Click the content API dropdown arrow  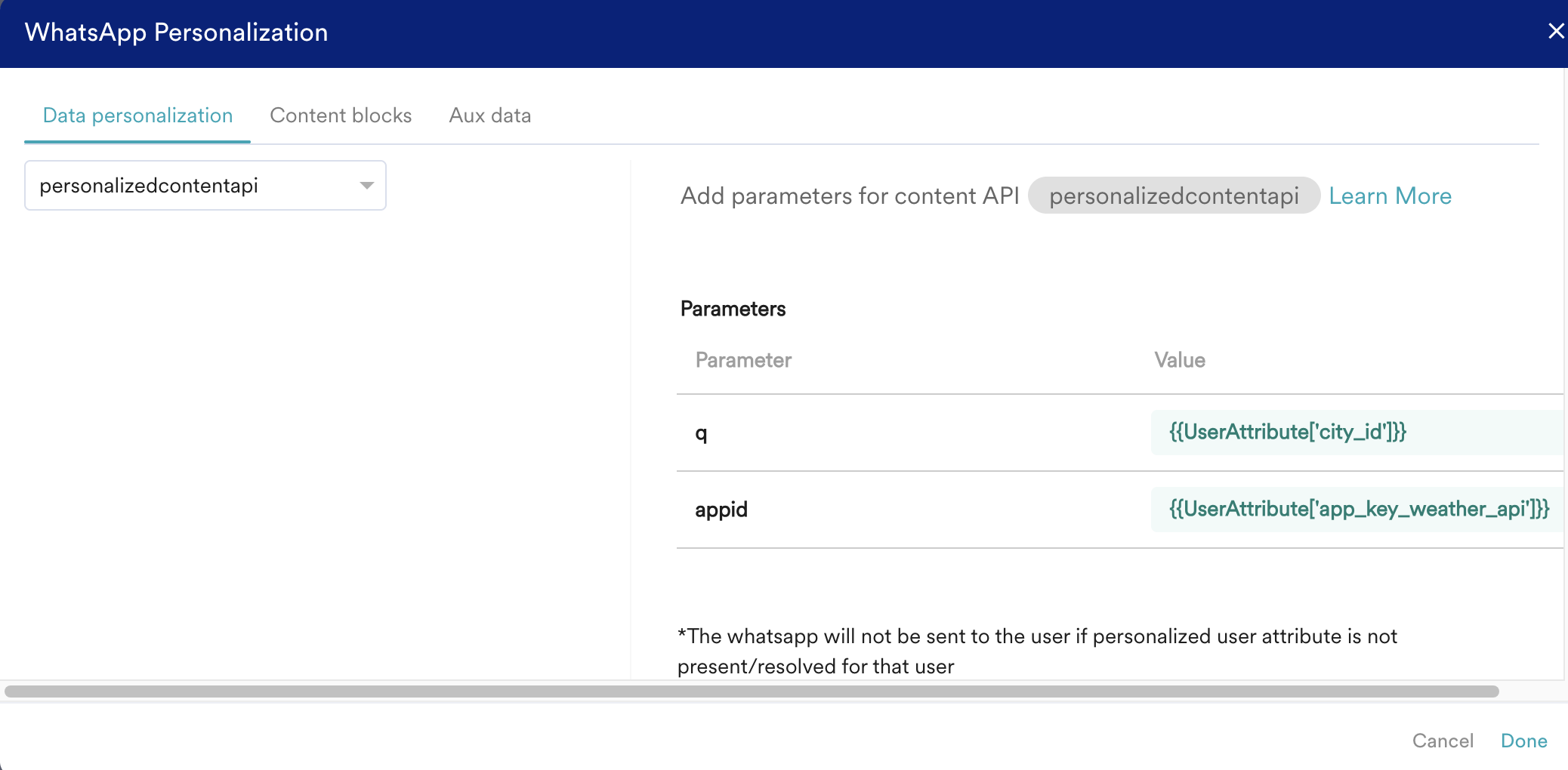tap(367, 186)
